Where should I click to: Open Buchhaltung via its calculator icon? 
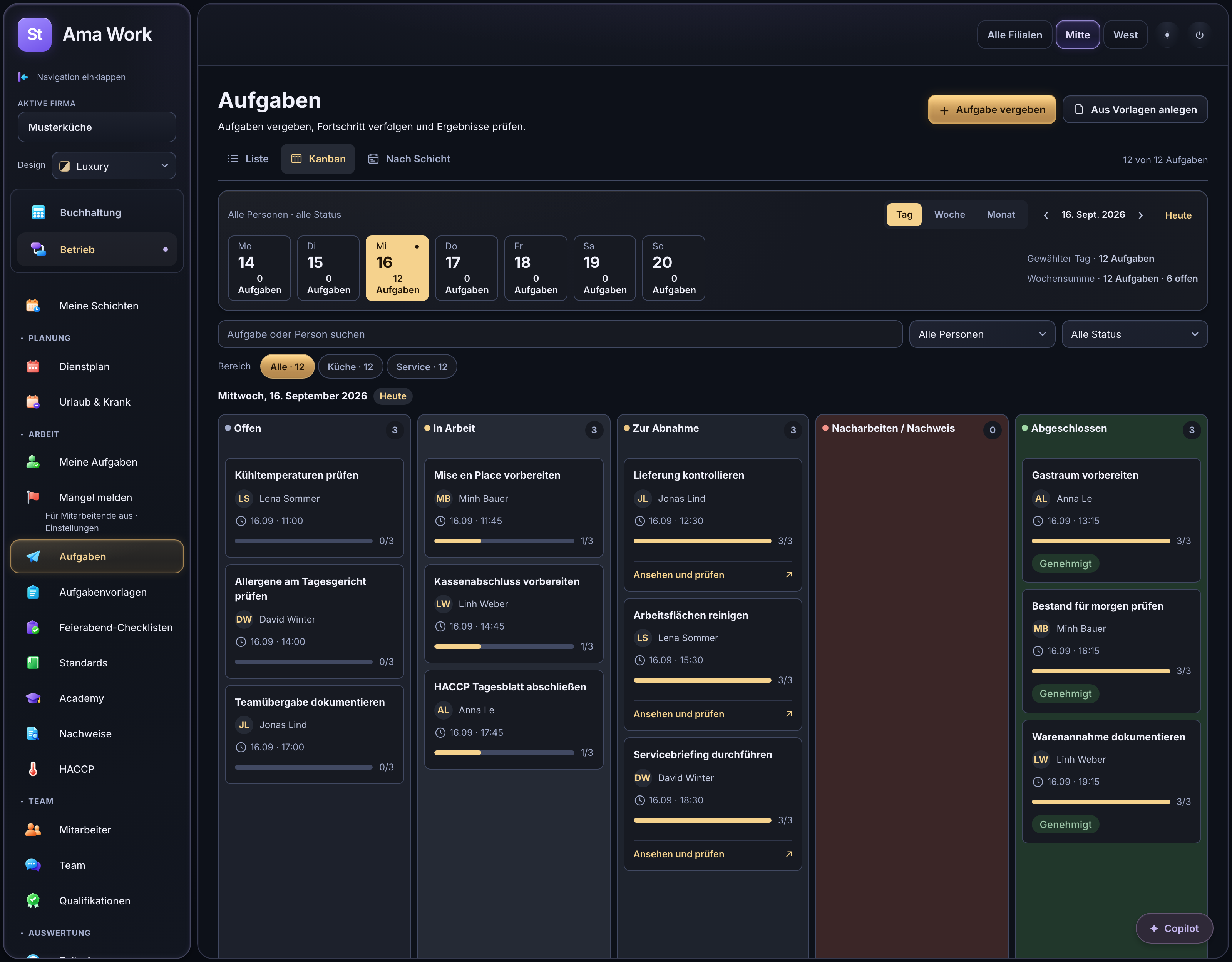tap(38, 212)
